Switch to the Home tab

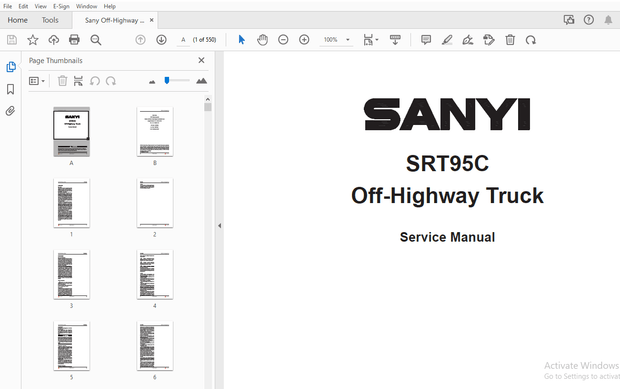point(17,20)
